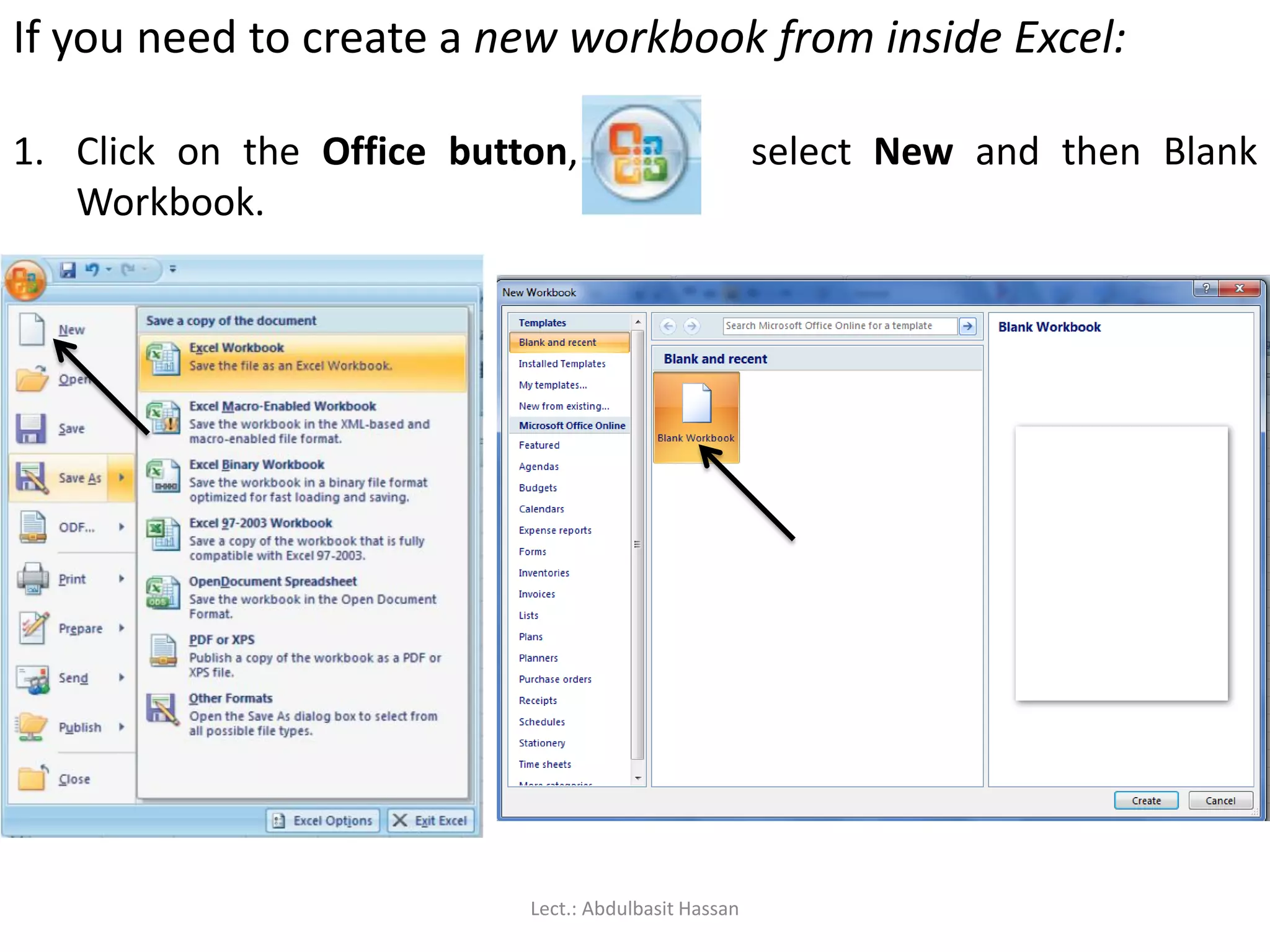This screenshot has height=952, width=1270.
Task: Click the Forward arrow in New Workbook dialog
Action: 691,326
